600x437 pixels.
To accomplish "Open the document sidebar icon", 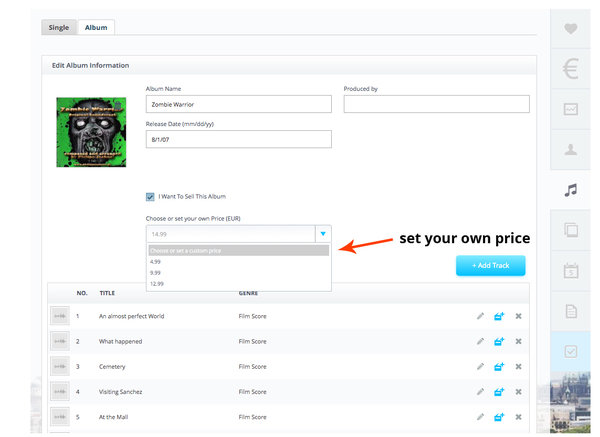I will (571, 311).
